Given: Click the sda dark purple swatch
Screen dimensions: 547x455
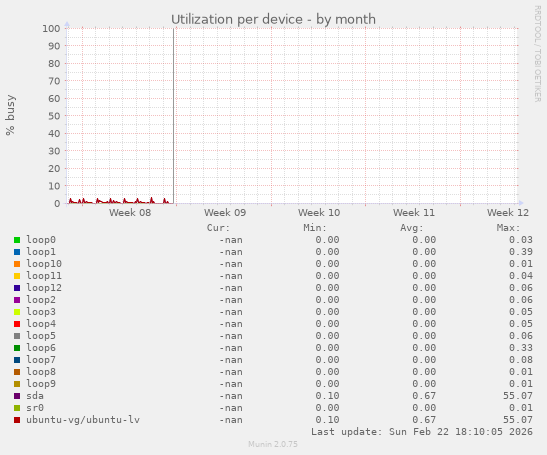Looking at the screenshot, I should pos(17,396).
